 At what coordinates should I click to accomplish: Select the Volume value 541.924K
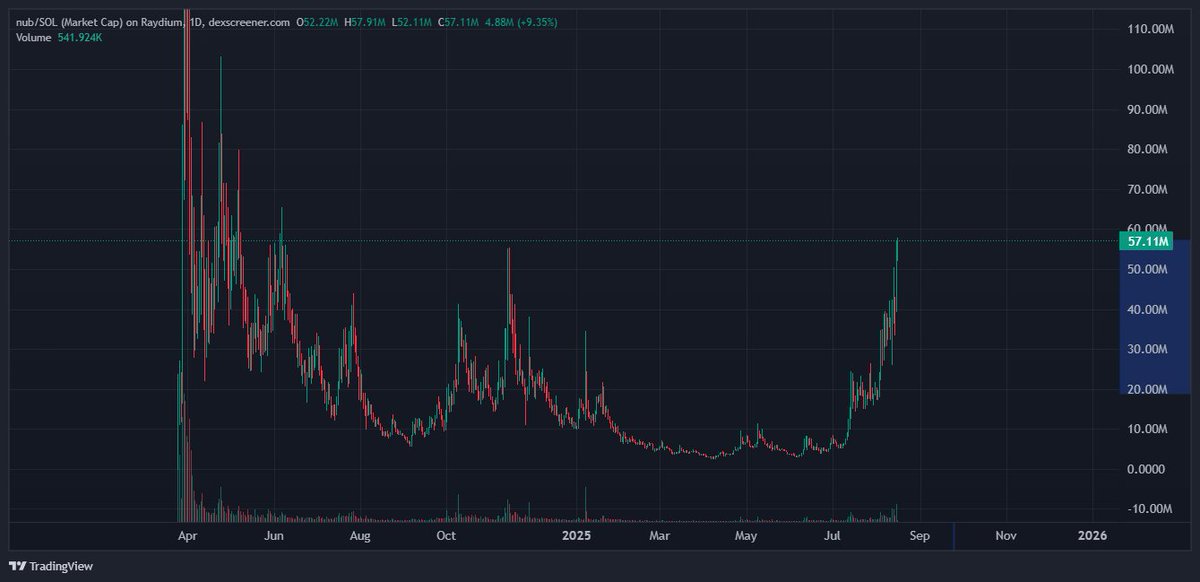(x=82, y=36)
